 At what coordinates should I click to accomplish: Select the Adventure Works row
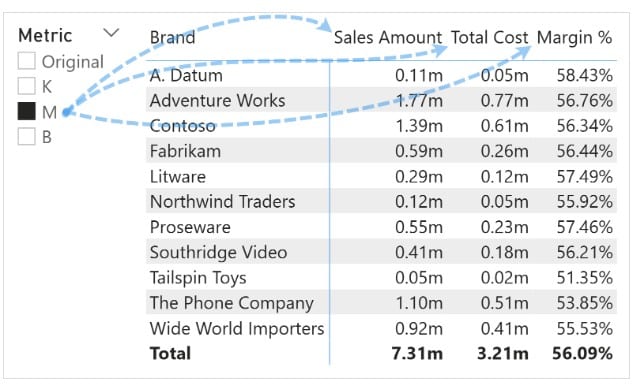point(381,101)
